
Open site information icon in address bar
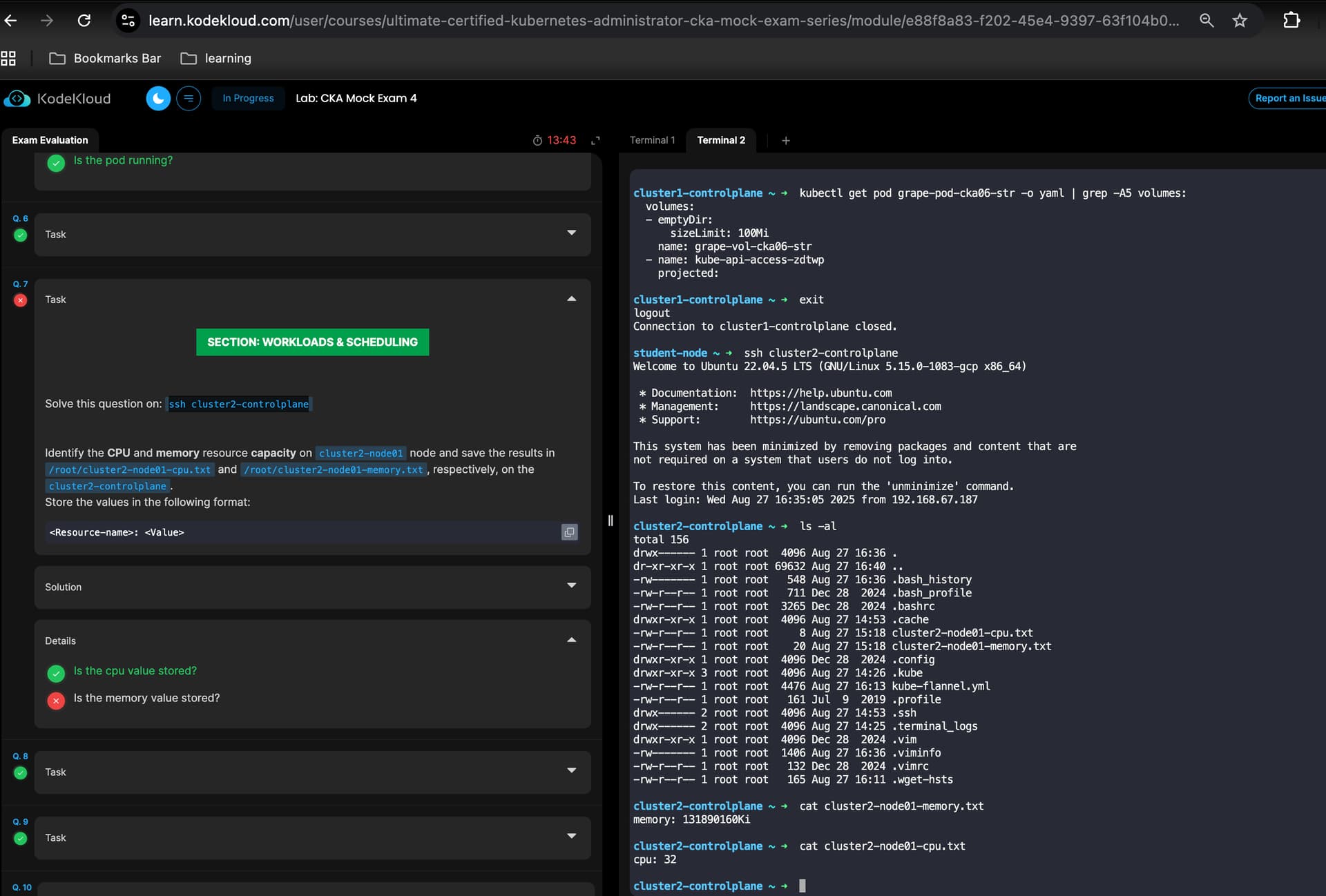(x=128, y=21)
